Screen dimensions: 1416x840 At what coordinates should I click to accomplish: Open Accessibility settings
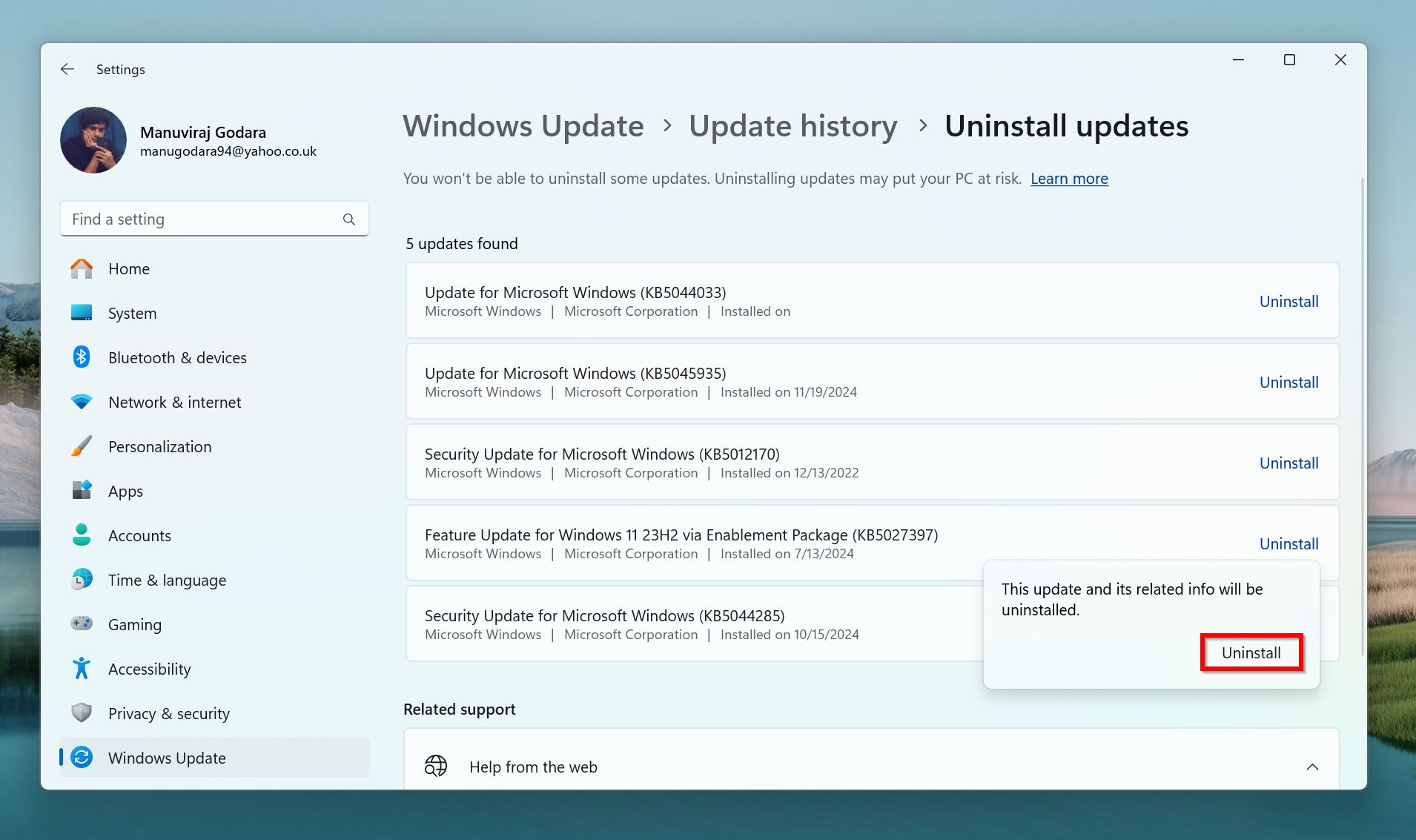pos(214,669)
